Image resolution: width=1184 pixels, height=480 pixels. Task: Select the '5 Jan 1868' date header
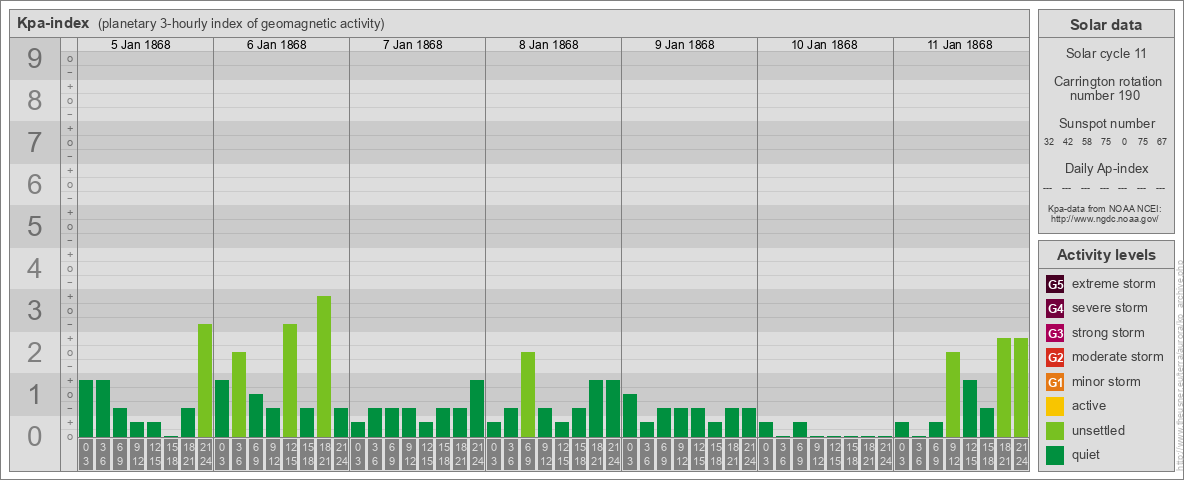click(140, 45)
